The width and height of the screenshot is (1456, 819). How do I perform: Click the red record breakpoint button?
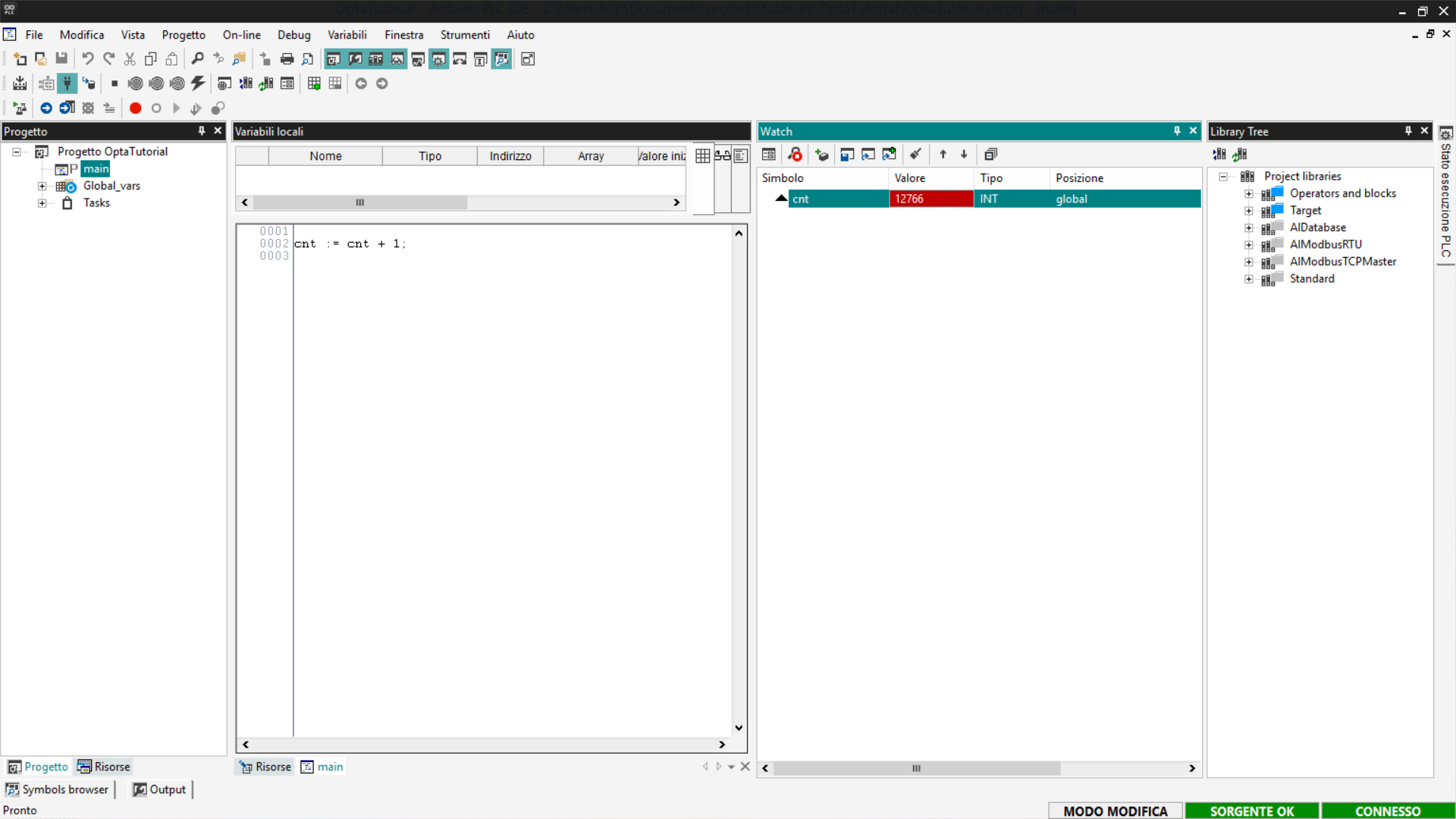[x=135, y=108]
